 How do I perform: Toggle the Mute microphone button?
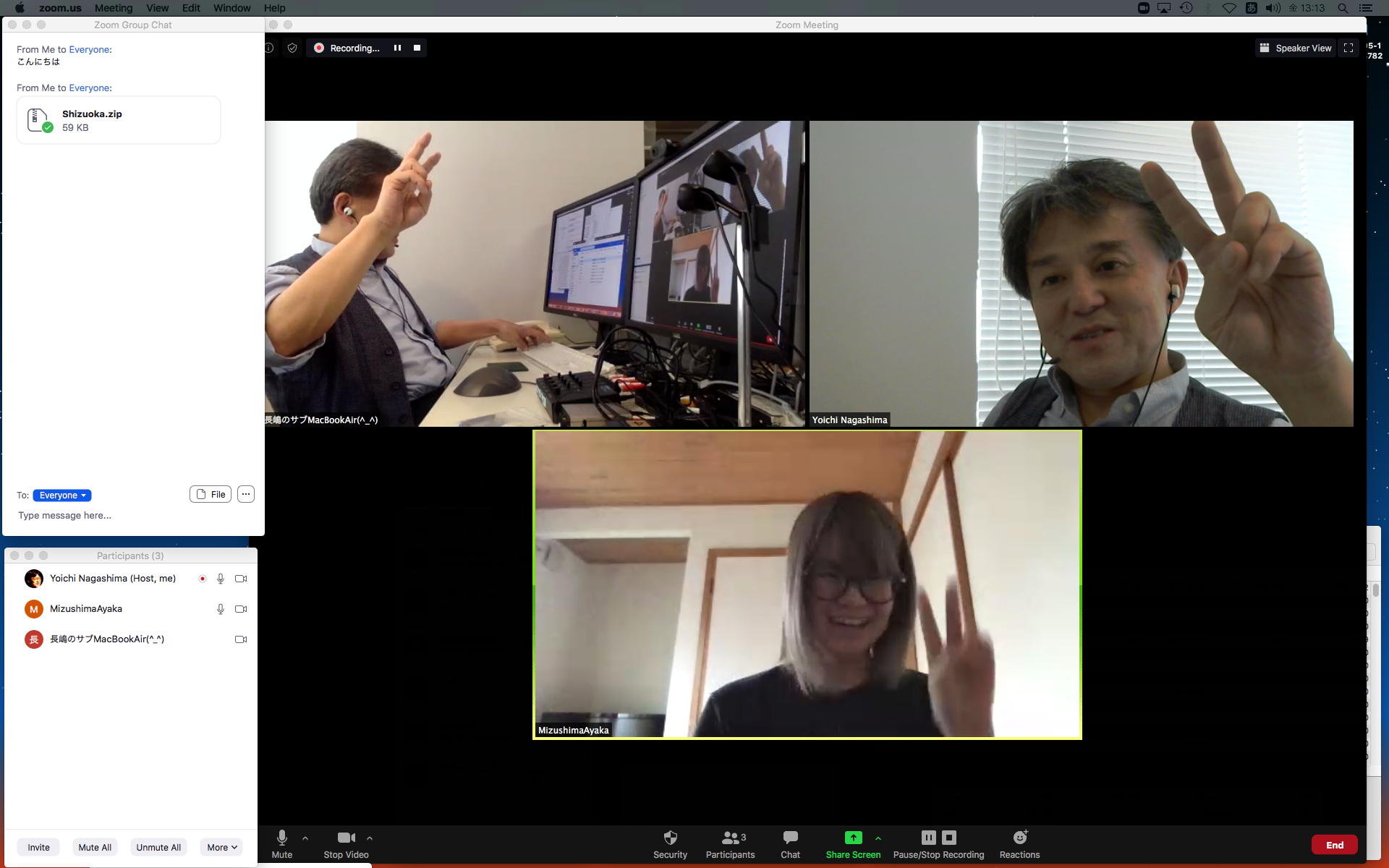282,838
